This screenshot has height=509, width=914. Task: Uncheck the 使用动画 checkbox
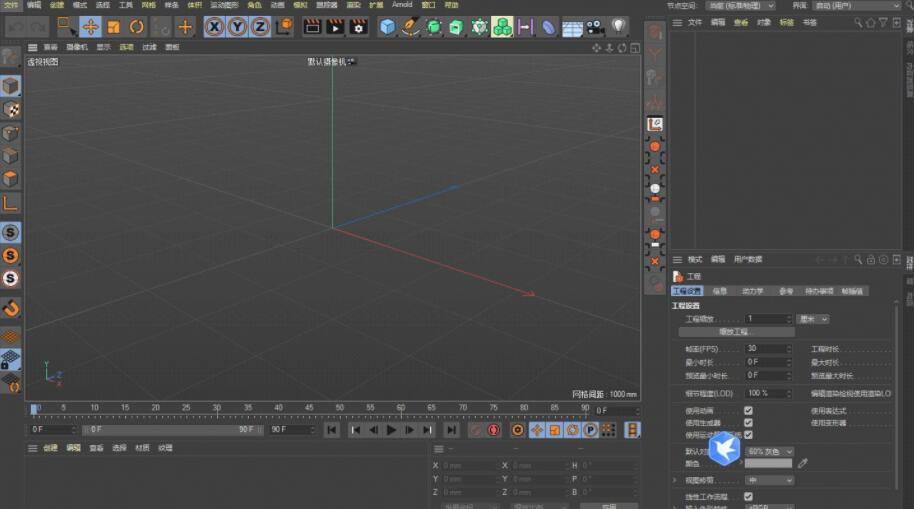748,411
